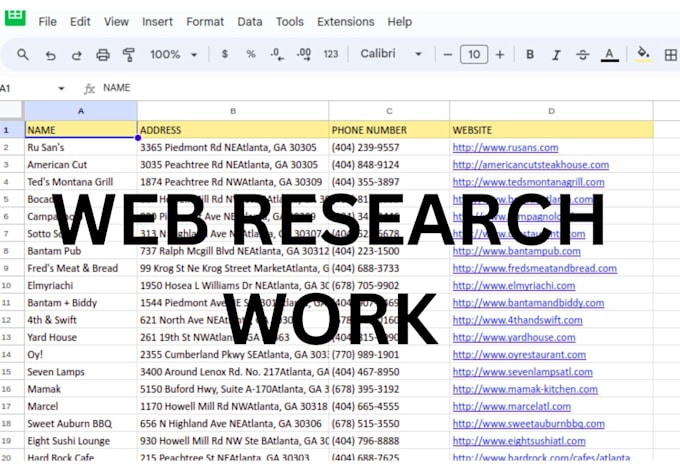Decrease font size with minus button
680x471 pixels.
(x=448, y=55)
